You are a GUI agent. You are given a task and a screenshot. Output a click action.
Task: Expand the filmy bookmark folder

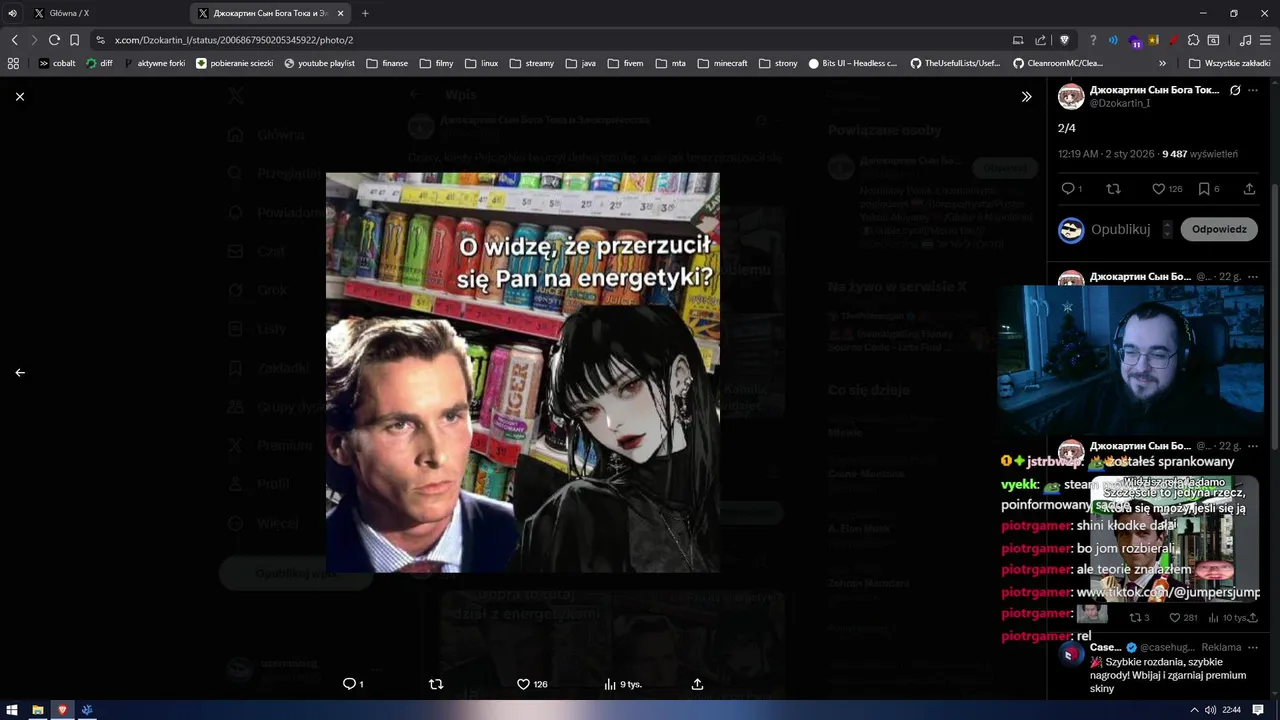tap(436, 63)
